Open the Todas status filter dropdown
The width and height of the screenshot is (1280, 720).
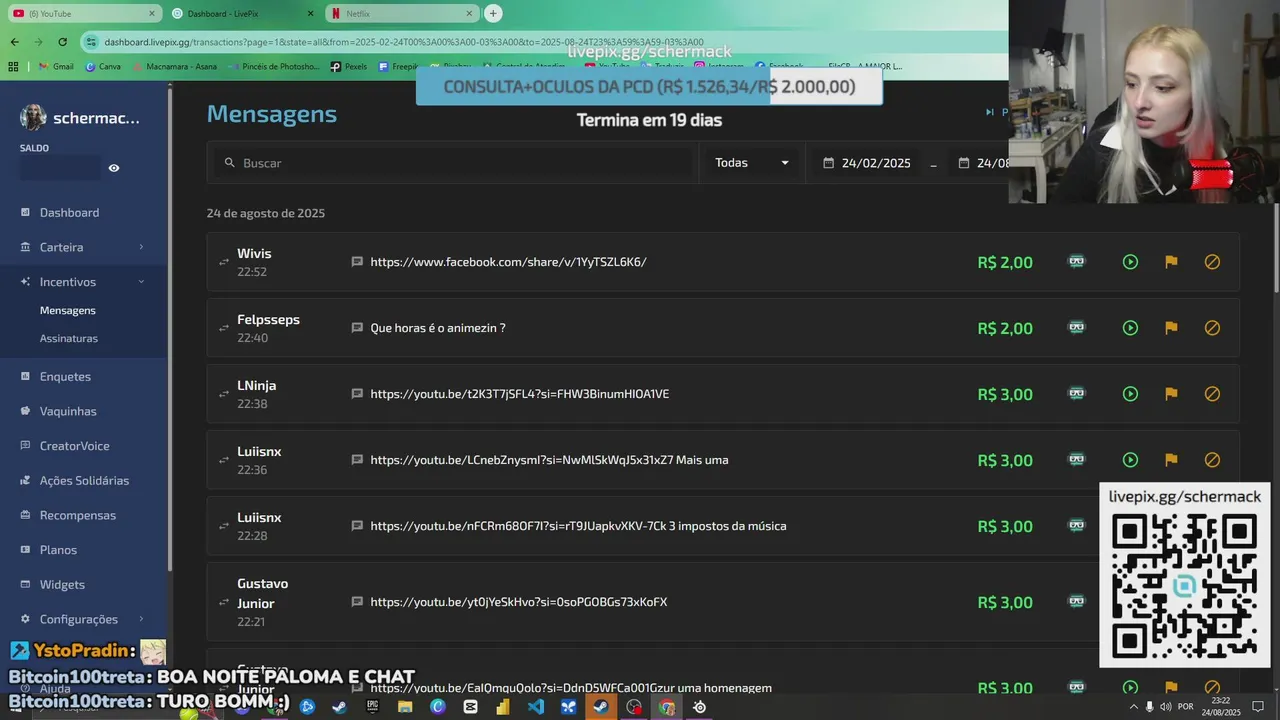pyautogui.click(x=751, y=162)
